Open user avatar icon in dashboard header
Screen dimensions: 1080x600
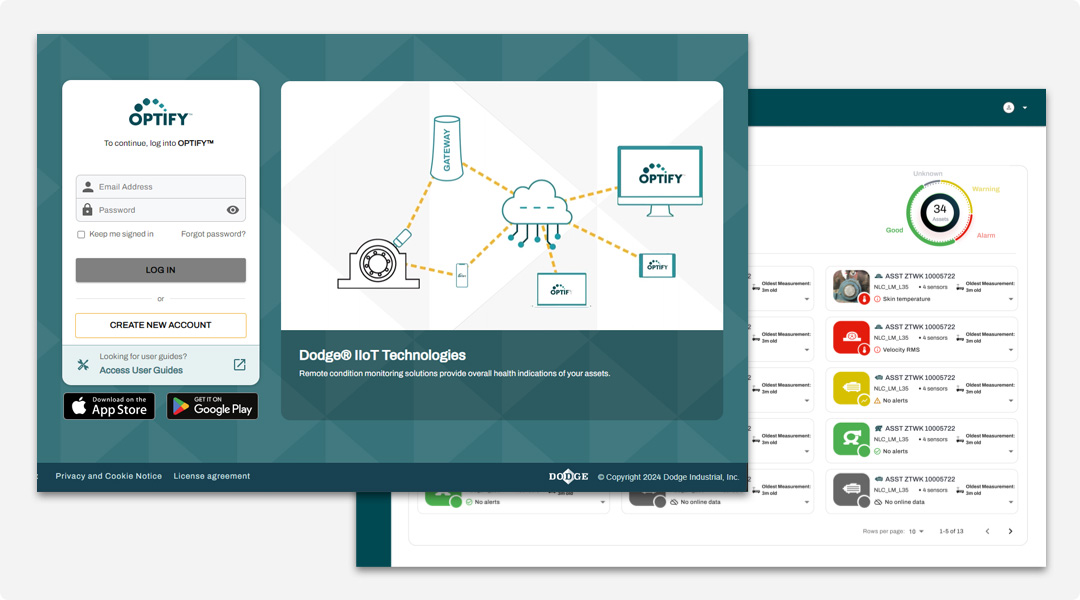[1008, 107]
